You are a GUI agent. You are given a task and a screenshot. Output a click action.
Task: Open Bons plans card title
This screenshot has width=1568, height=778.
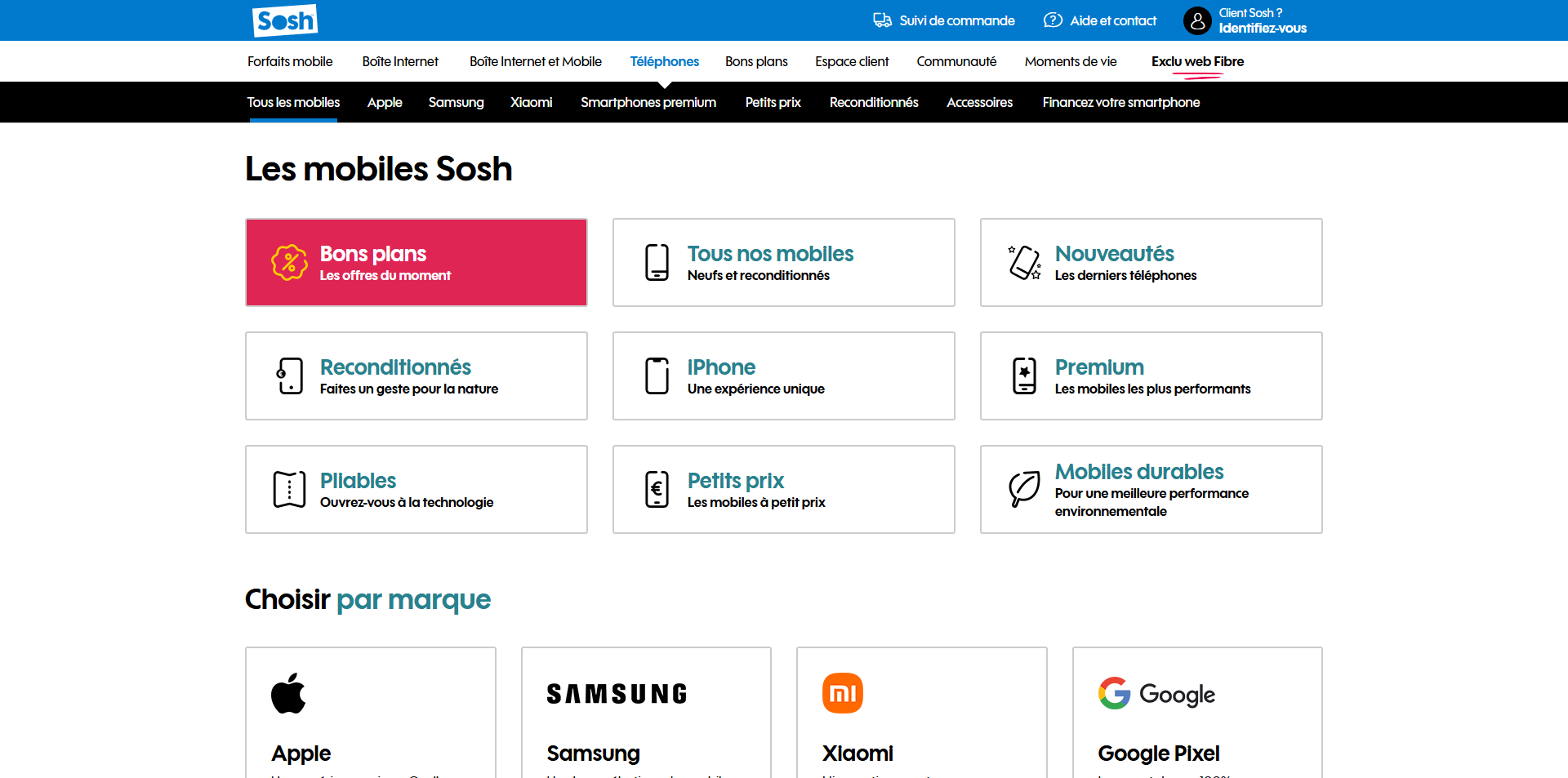pyautogui.click(x=372, y=254)
